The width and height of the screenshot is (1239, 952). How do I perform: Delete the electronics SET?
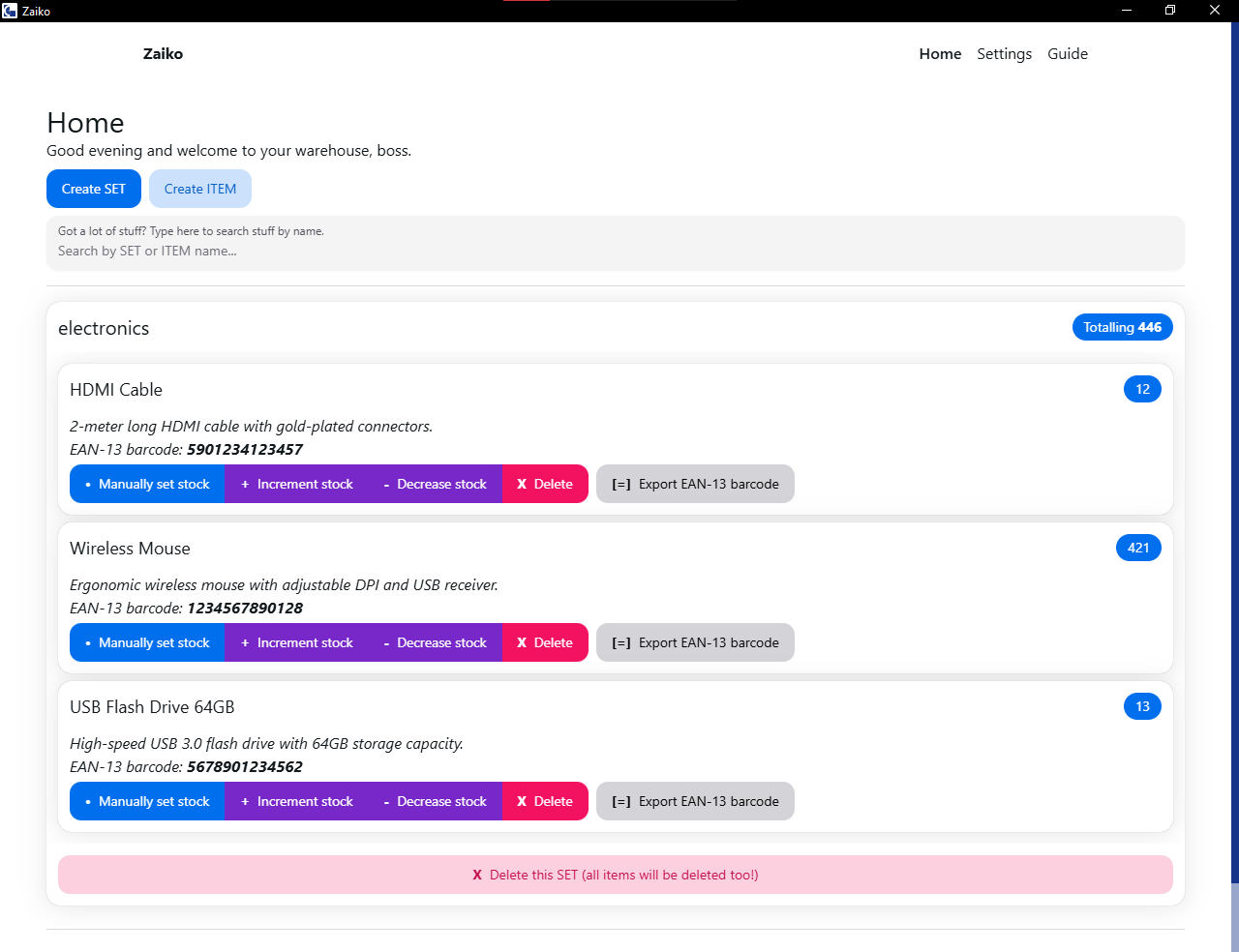pyautogui.click(x=615, y=875)
